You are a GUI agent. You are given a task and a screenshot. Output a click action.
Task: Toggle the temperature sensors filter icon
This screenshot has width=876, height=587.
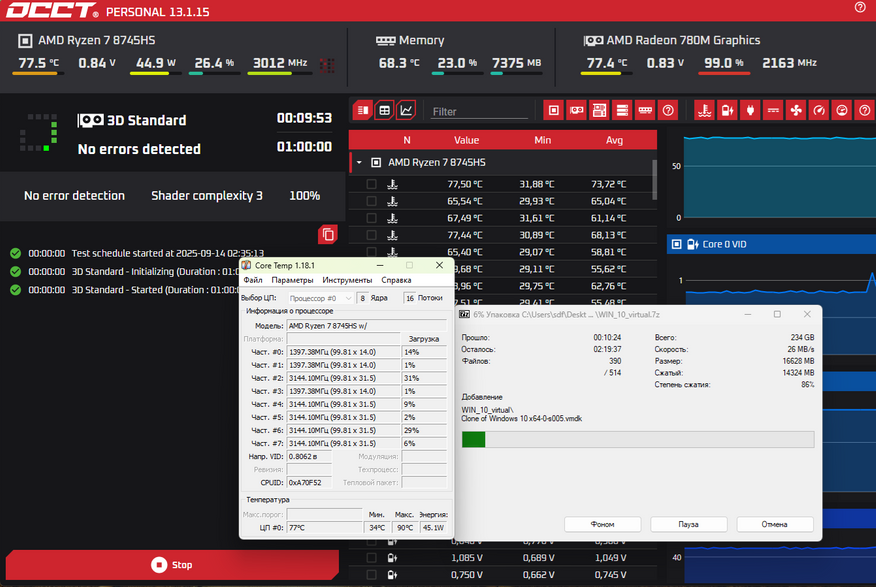click(x=704, y=110)
